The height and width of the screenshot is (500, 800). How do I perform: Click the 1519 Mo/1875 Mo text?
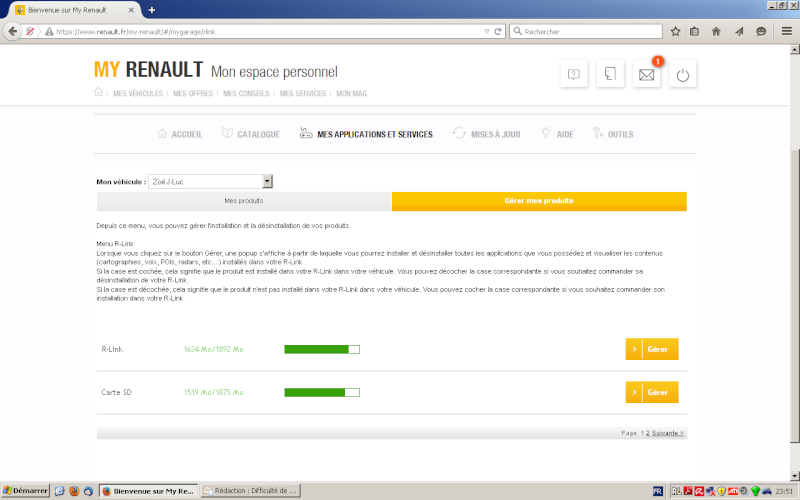point(214,392)
